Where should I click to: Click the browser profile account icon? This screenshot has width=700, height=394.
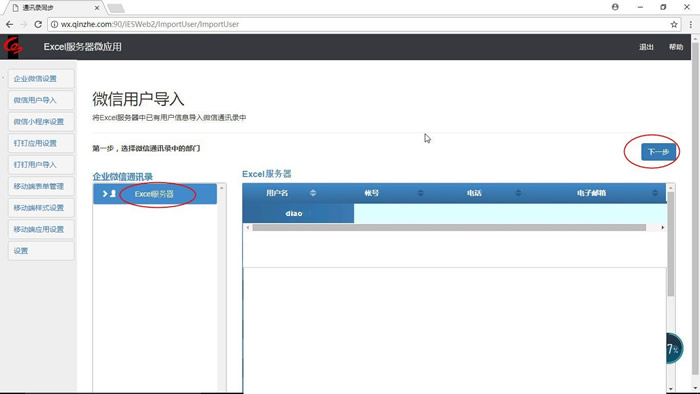pyautogui.click(x=615, y=7)
